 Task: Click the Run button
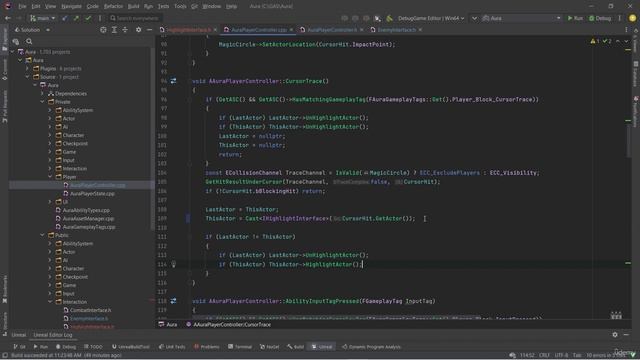tap(575, 18)
